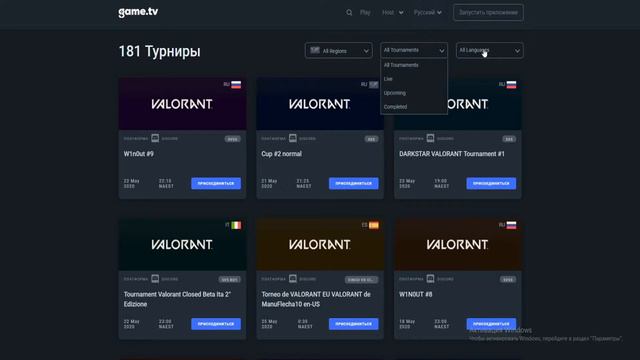This screenshot has width=640, height=360.
Task: Join Tournament Valorant Closed Beta Ita
Action: coord(216,324)
